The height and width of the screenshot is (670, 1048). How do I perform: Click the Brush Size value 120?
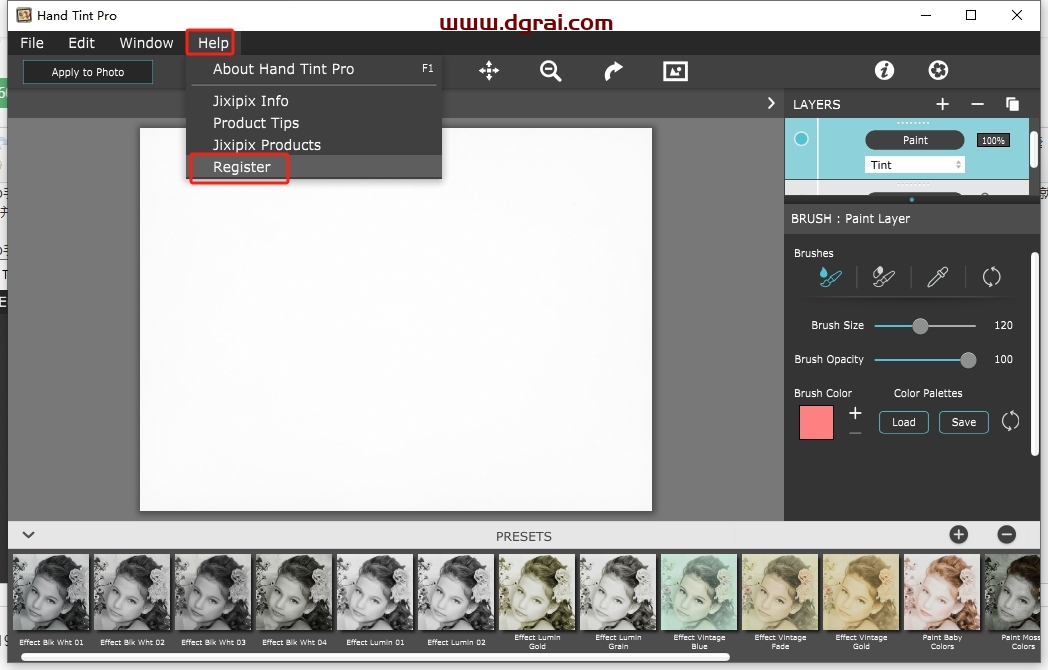pyautogui.click(x=1003, y=325)
